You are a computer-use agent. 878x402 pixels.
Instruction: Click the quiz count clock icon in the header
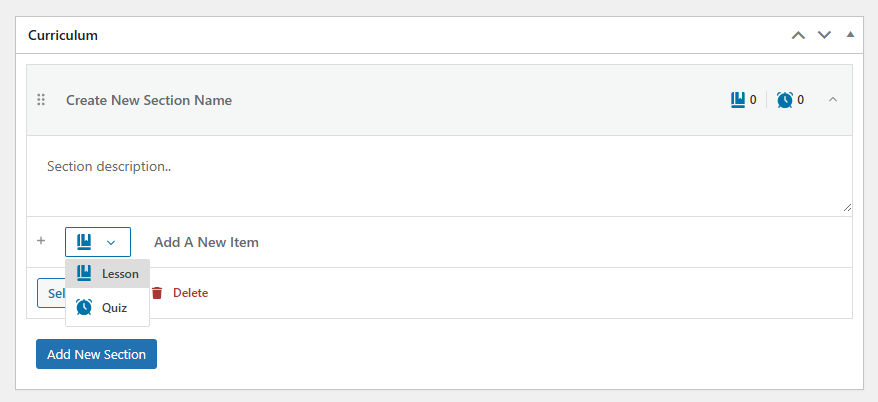coord(784,100)
